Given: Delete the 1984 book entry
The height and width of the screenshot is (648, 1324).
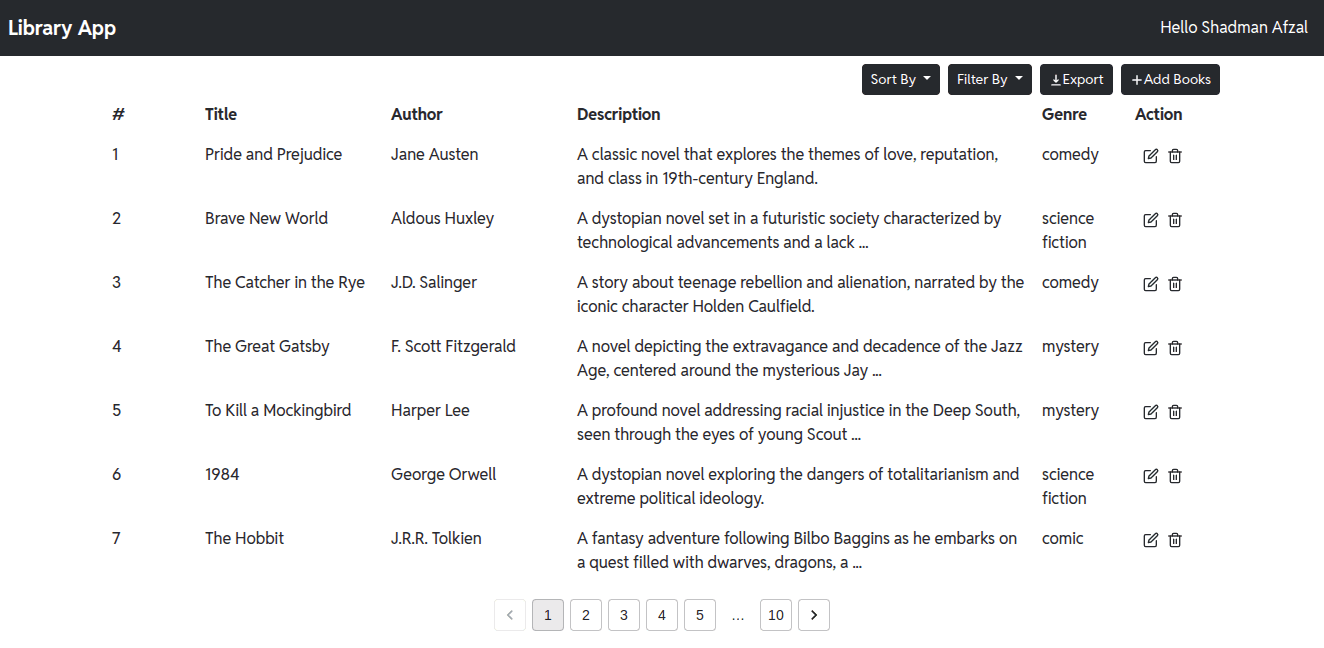Looking at the screenshot, I should (x=1175, y=476).
